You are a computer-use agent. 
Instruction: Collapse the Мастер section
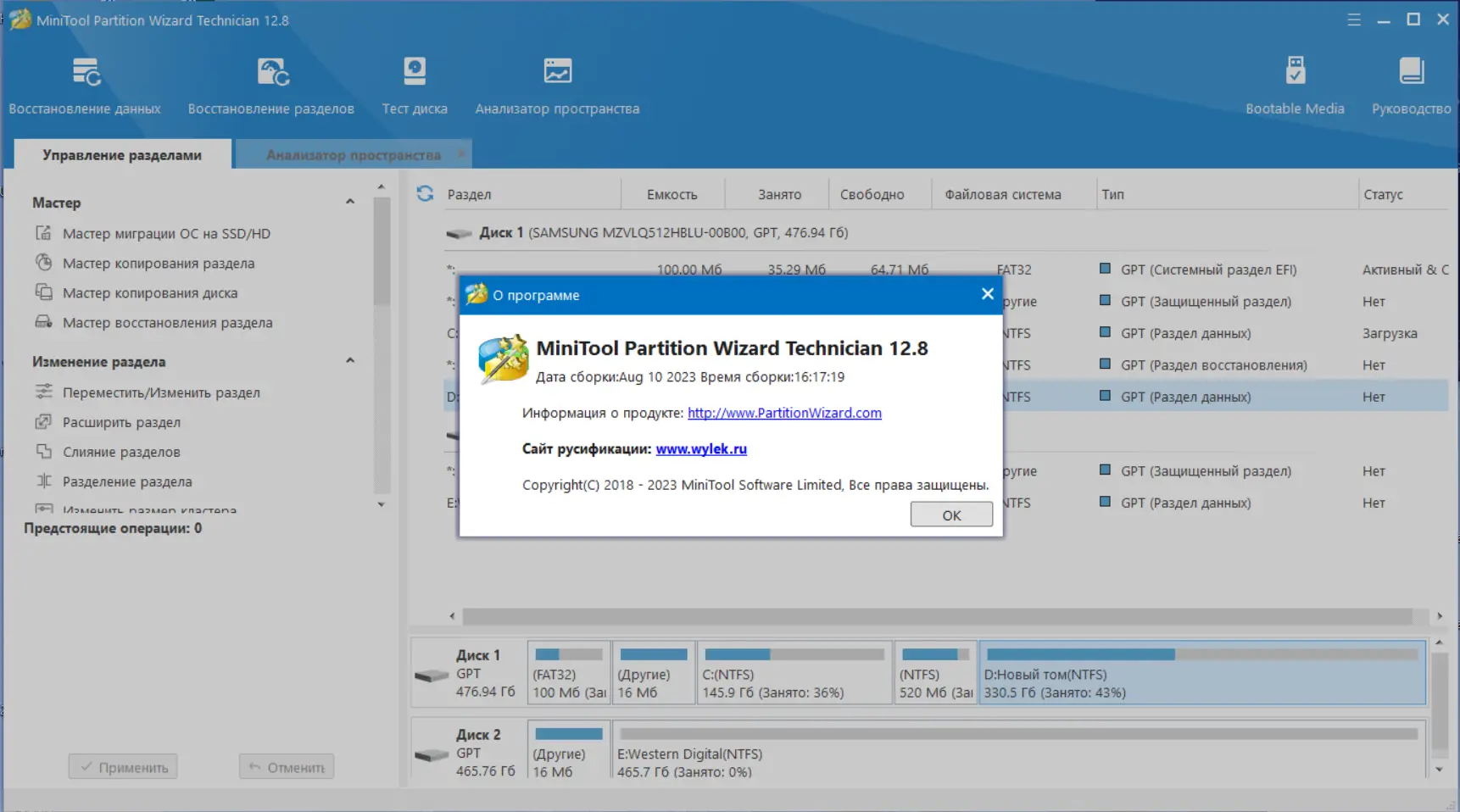tap(350, 202)
